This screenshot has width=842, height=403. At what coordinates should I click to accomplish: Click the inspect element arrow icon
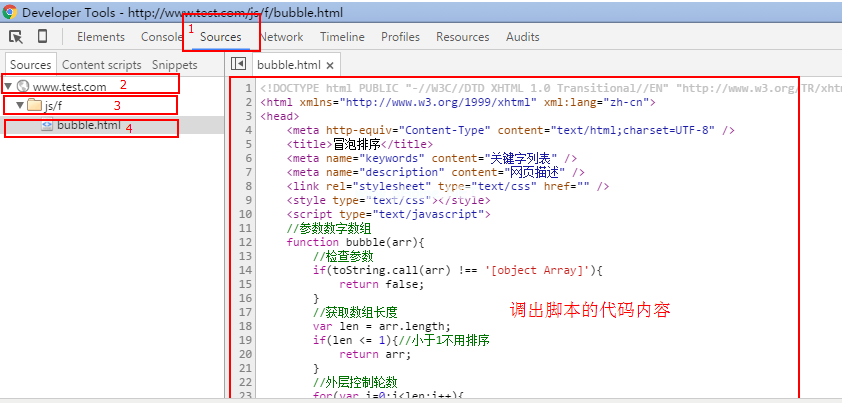(16, 37)
